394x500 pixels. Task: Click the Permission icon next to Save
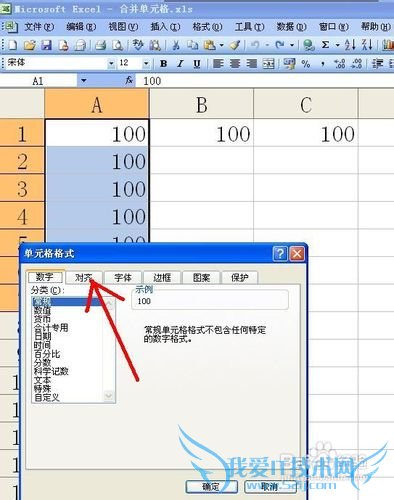[x=63, y=45]
